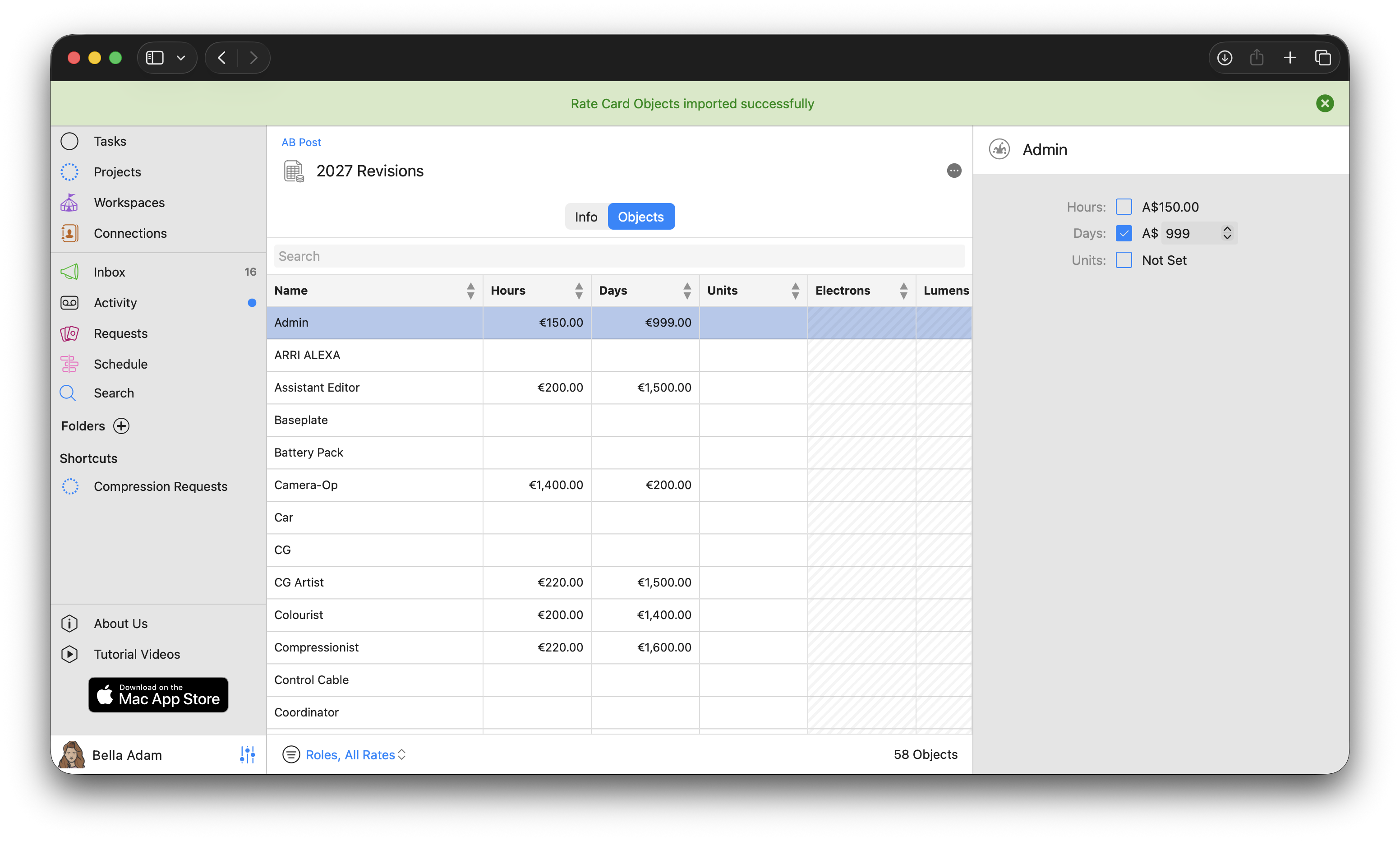This screenshot has height=841, width=1400.
Task: Open Workspaces tent icon
Action: pyautogui.click(x=69, y=202)
